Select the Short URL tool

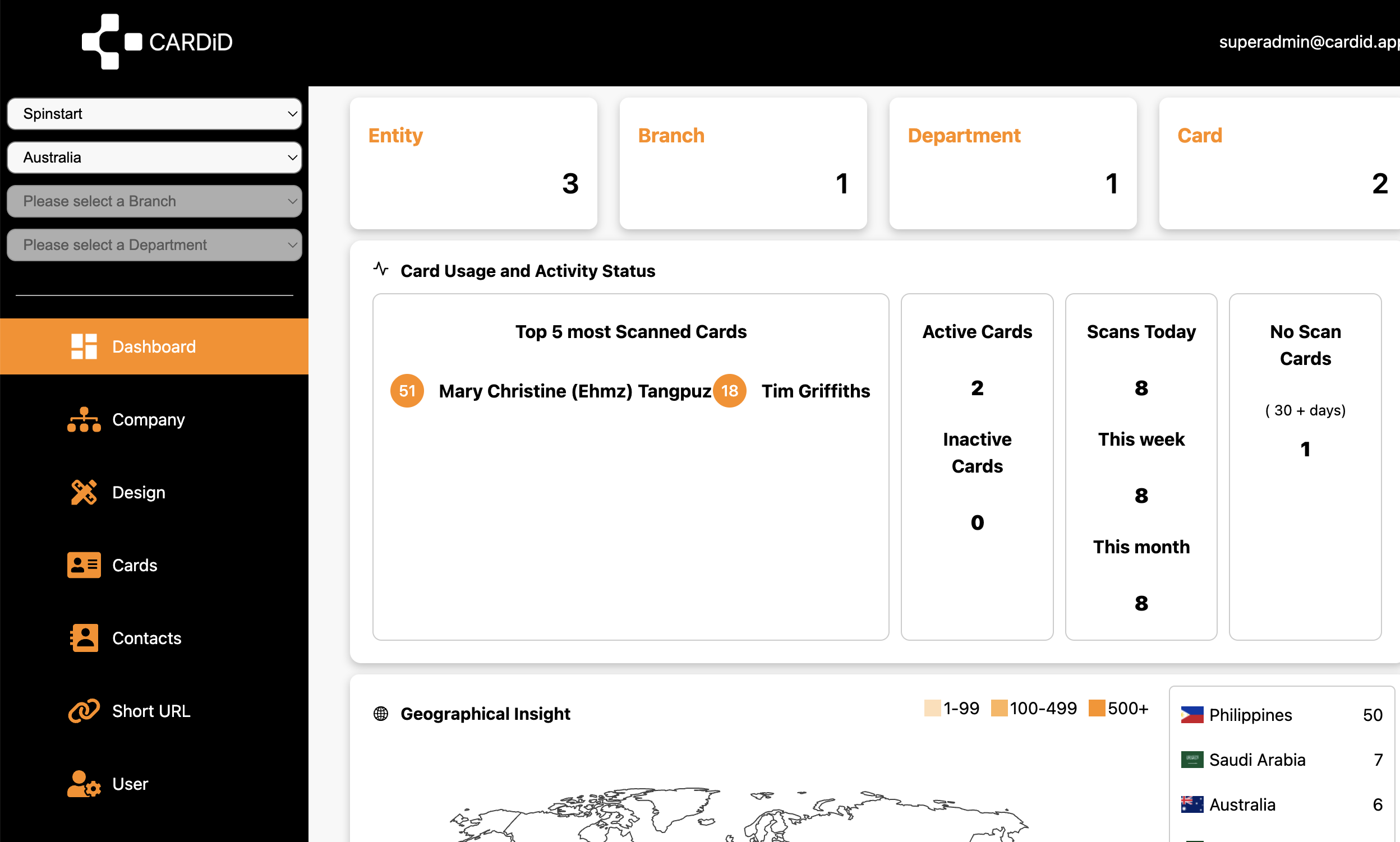pos(150,710)
